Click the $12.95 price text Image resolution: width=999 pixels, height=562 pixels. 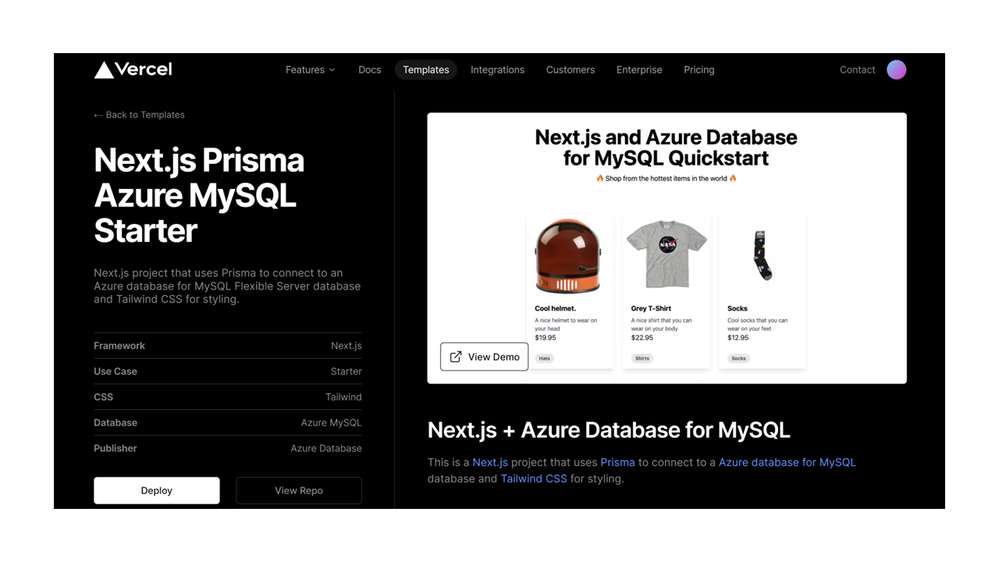(x=738, y=338)
